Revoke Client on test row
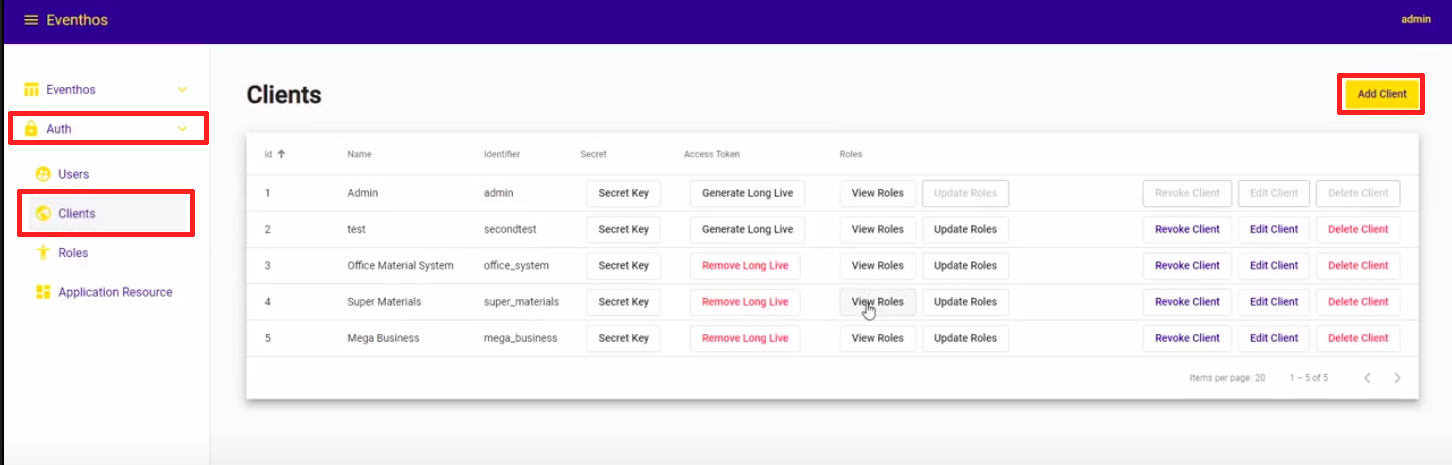 click(x=1187, y=229)
